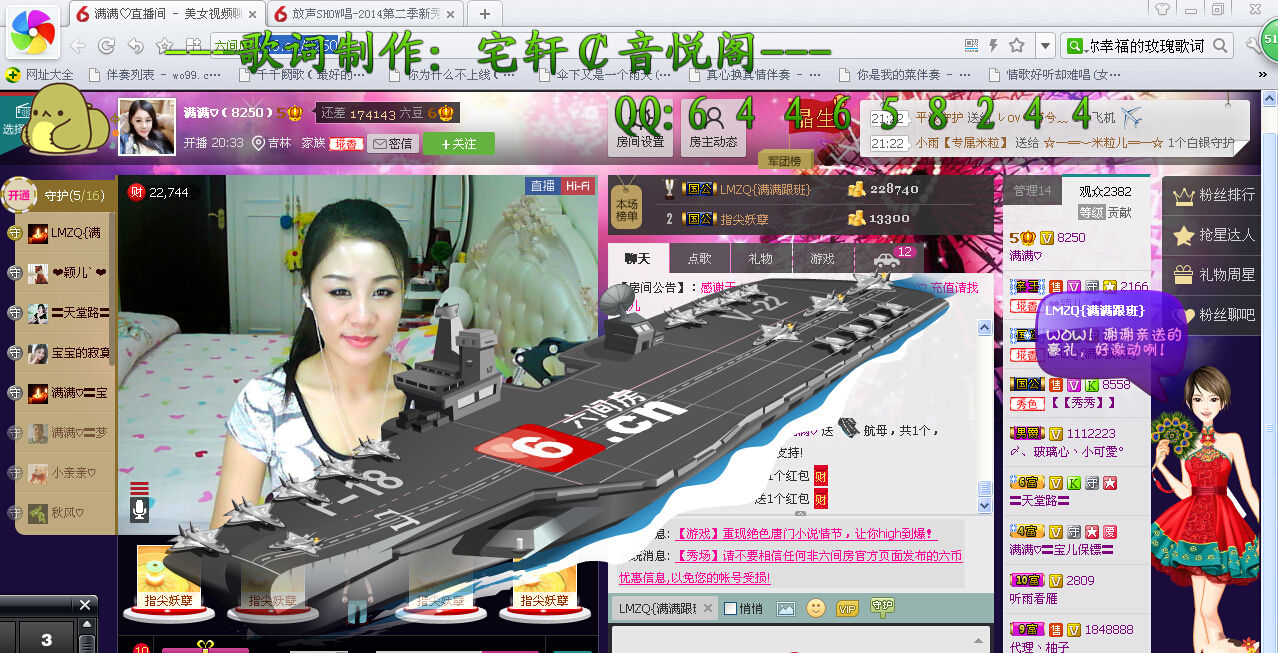Go back with the browser back arrow

coord(78,45)
